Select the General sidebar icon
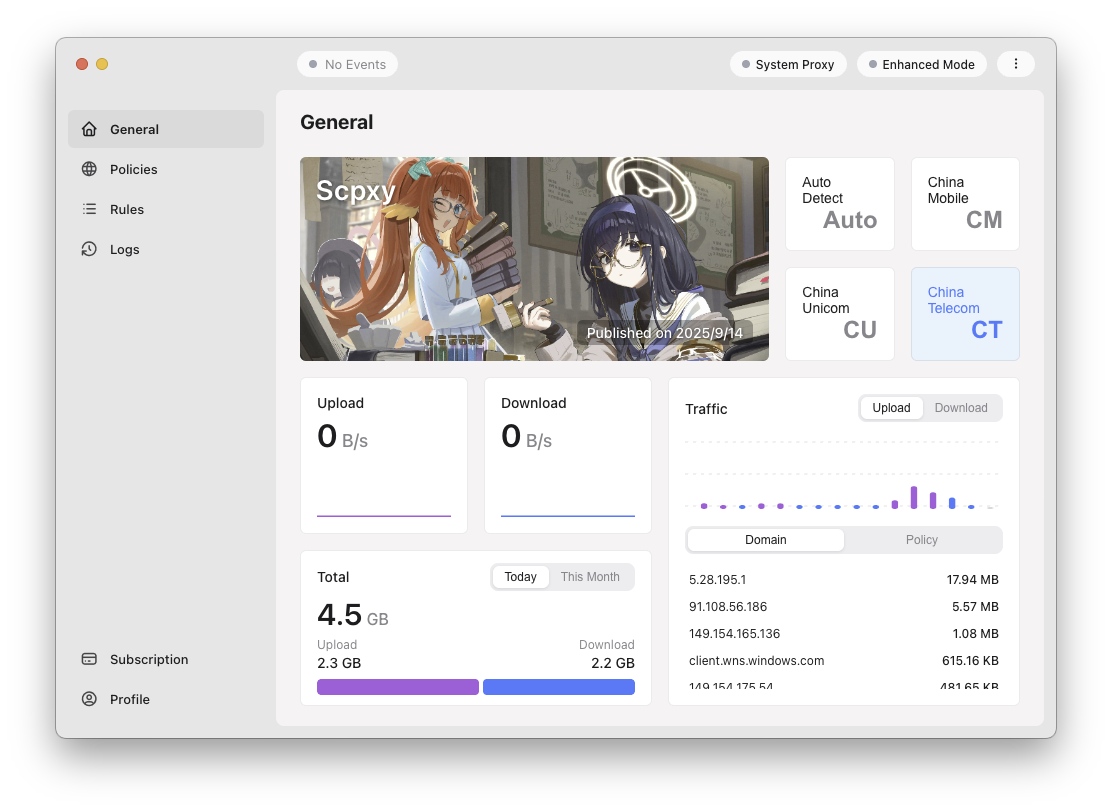The width and height of the screenshot is (1112, 812). point(90,128)
